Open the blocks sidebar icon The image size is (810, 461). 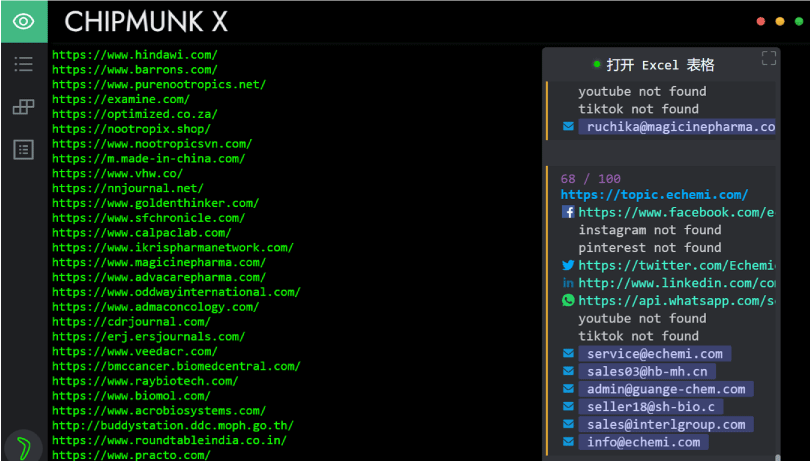pyautogui.click(x=24, y=106)
